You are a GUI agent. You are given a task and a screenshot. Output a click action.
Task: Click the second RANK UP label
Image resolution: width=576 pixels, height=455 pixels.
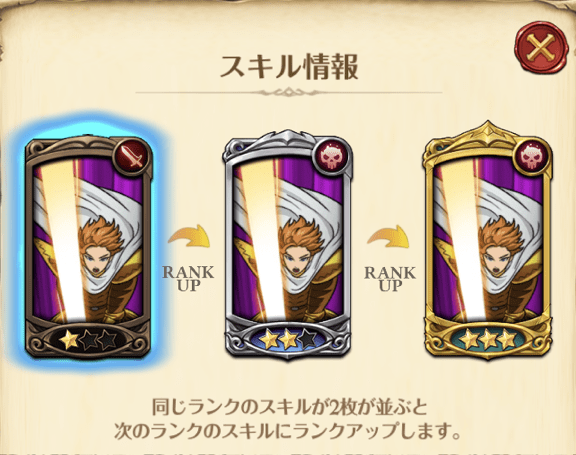[x=389, y=278]
